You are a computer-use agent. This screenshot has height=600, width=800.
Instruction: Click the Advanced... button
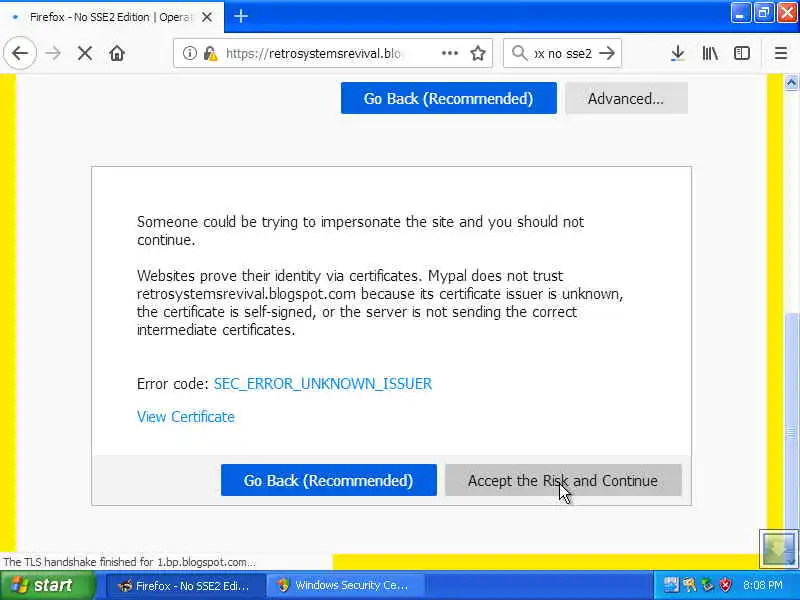click(626, 98)
